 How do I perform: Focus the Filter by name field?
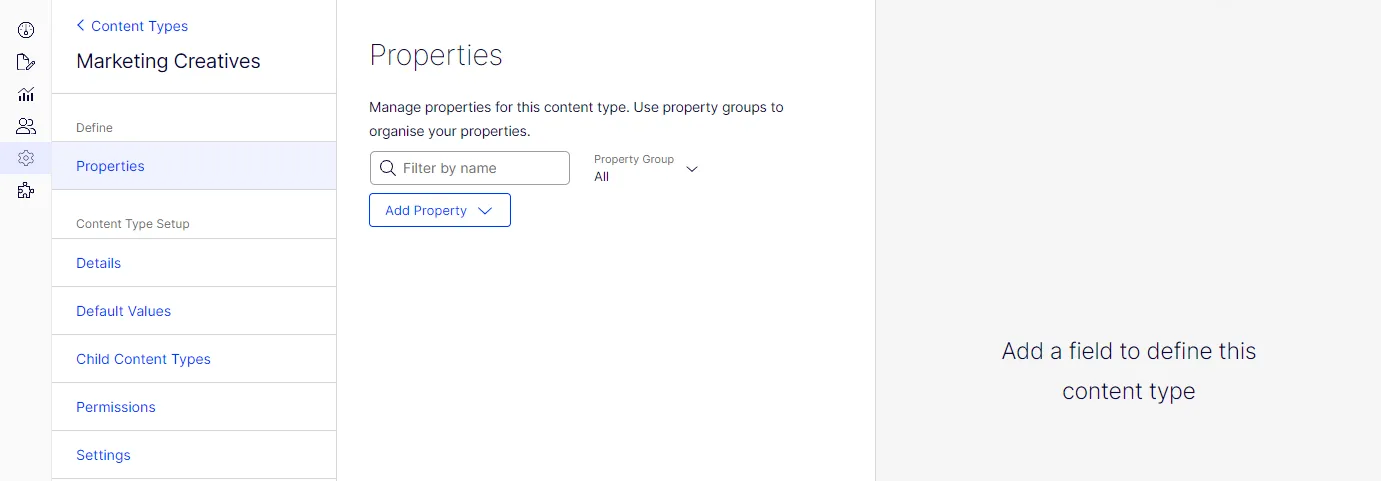(x=470, y=168)
